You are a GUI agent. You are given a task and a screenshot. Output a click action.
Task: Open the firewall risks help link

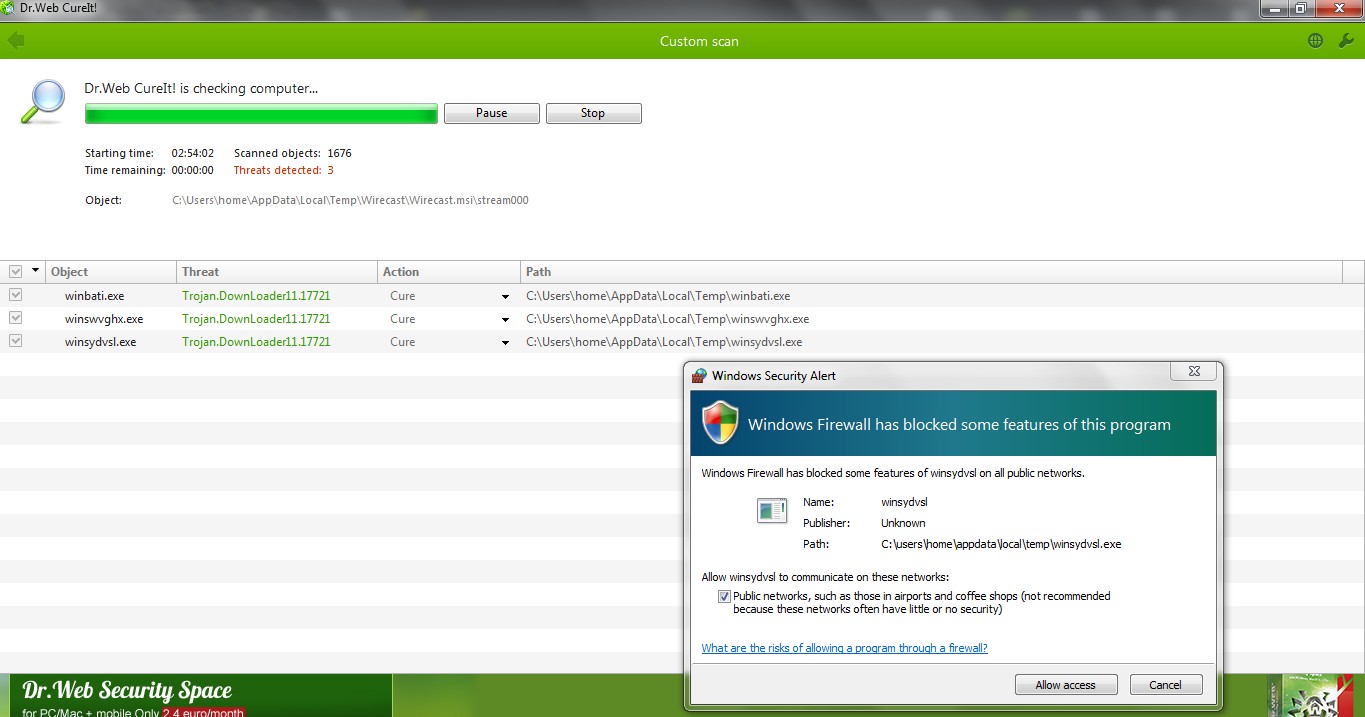point(844,648)
